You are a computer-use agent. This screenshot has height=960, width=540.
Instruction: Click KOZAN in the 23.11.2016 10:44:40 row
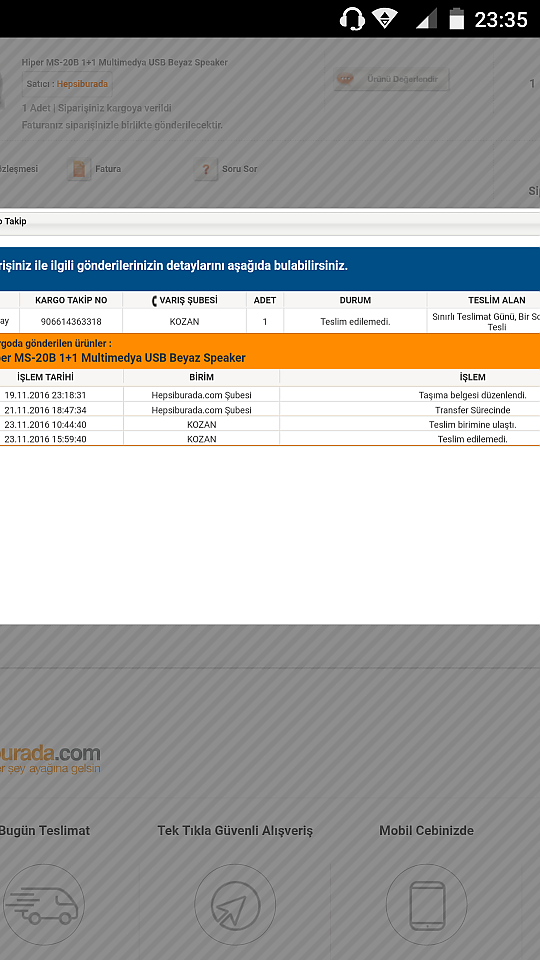(201, 424)
